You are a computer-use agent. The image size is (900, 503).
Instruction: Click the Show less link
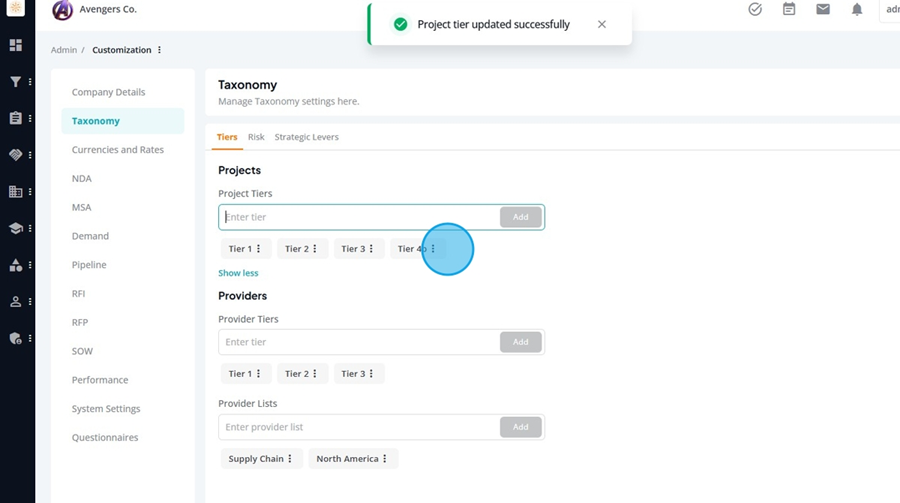point(238,273)
